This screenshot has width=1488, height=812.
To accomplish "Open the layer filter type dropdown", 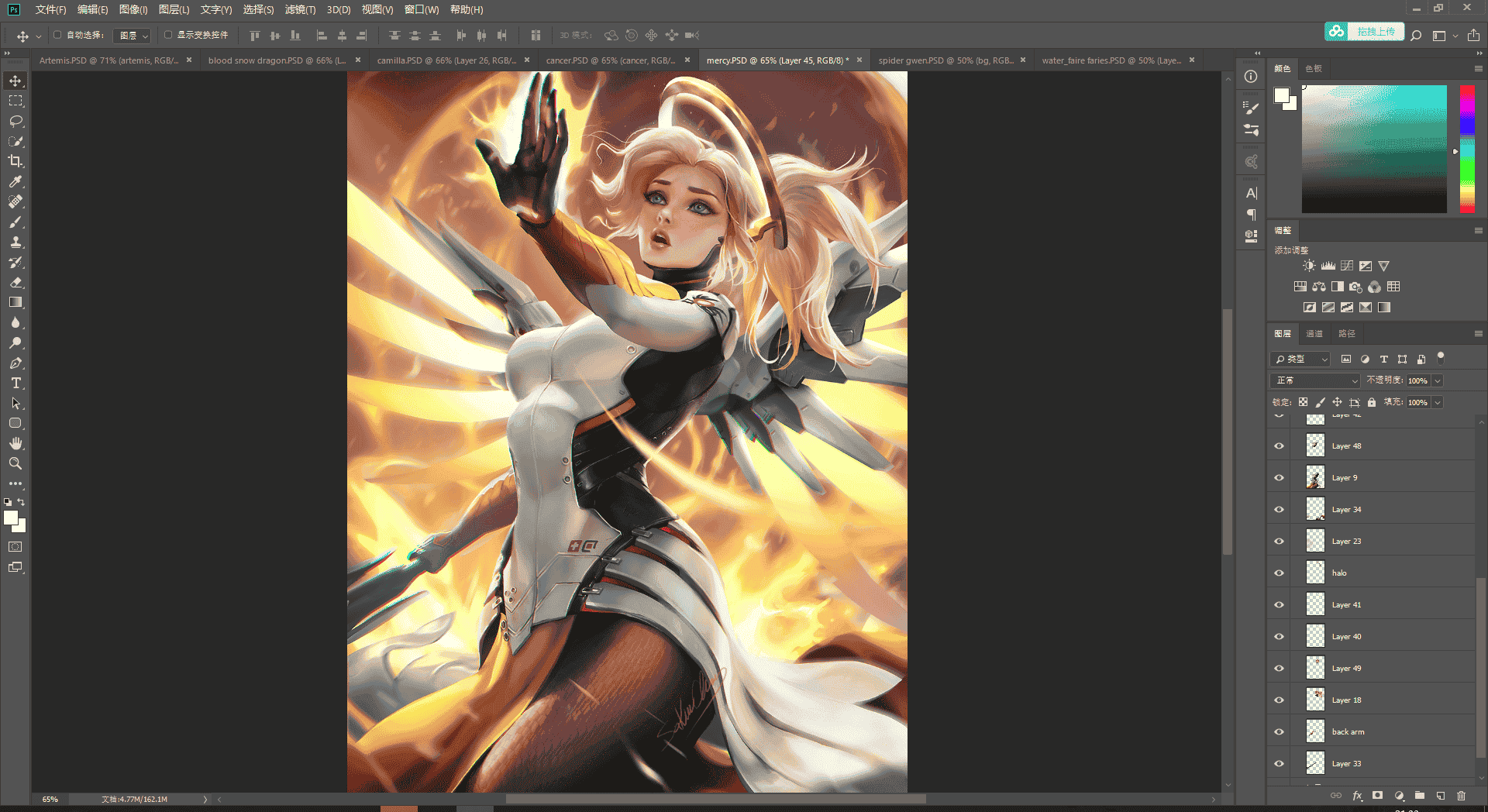I will pos(1300,360).
